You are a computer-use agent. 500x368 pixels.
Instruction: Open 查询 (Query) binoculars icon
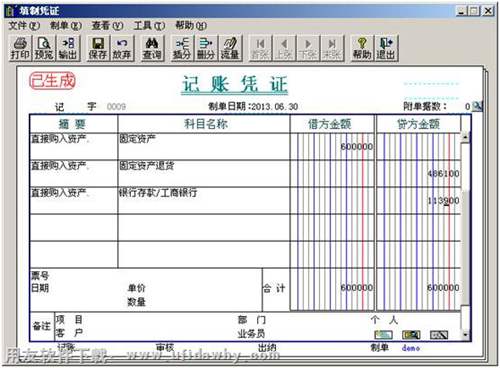(152, 48)
